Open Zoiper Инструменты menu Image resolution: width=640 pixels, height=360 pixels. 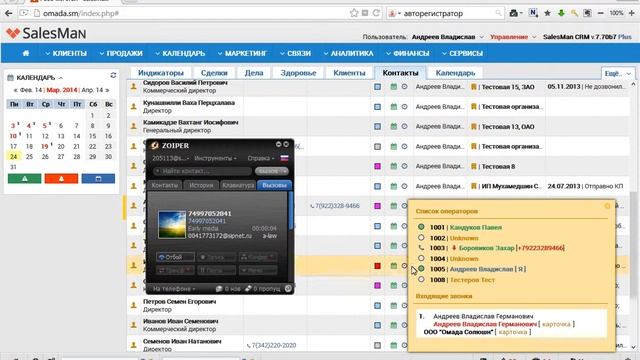[x=216, y=158]
